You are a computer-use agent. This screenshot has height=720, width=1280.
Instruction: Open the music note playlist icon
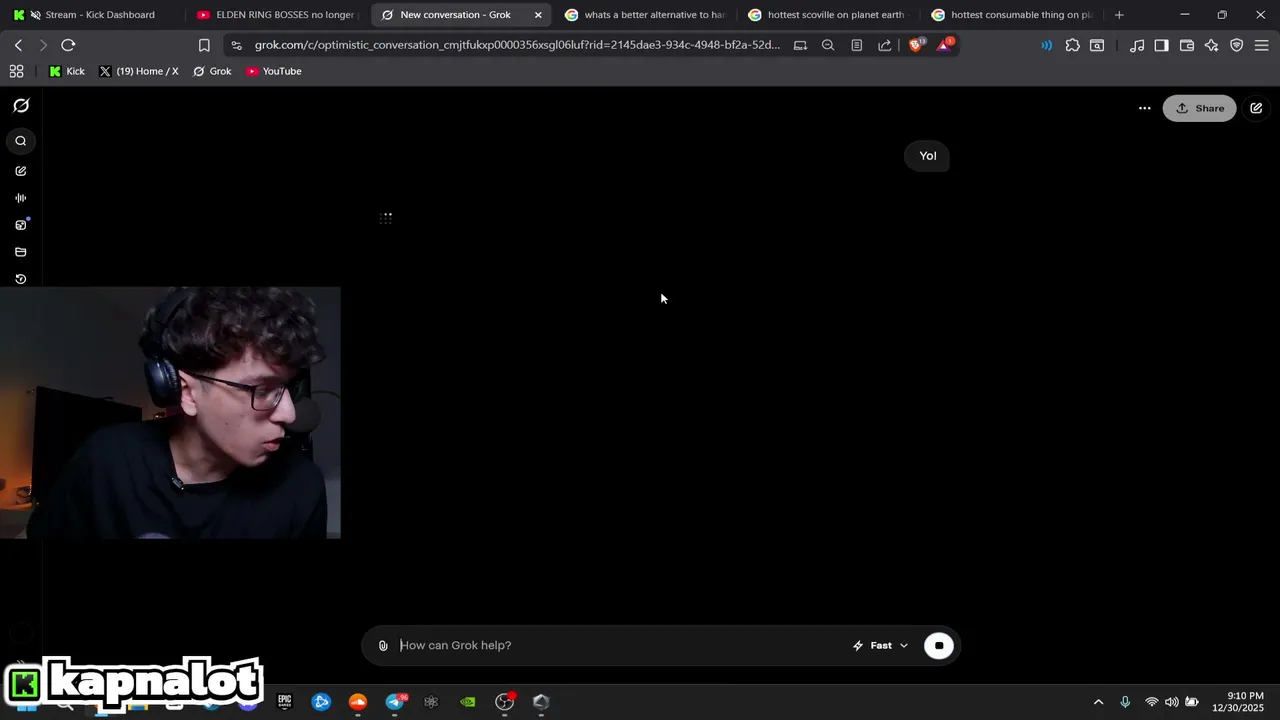click(x=1137, y=45)
